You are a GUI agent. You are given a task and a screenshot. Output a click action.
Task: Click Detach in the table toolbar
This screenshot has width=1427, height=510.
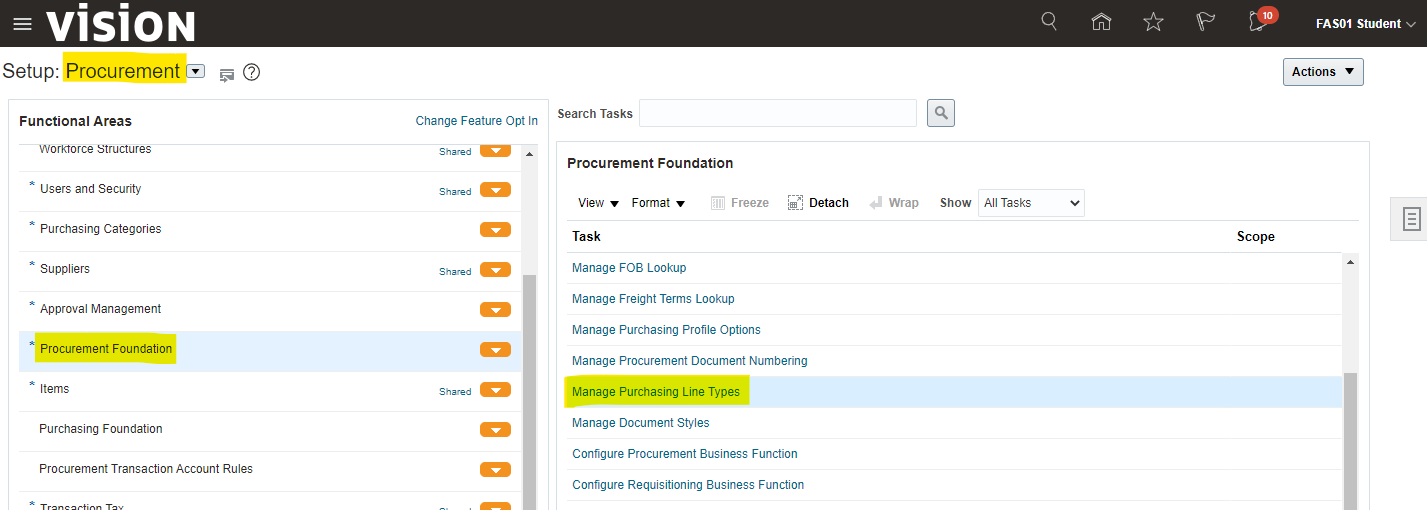(818, 203)
